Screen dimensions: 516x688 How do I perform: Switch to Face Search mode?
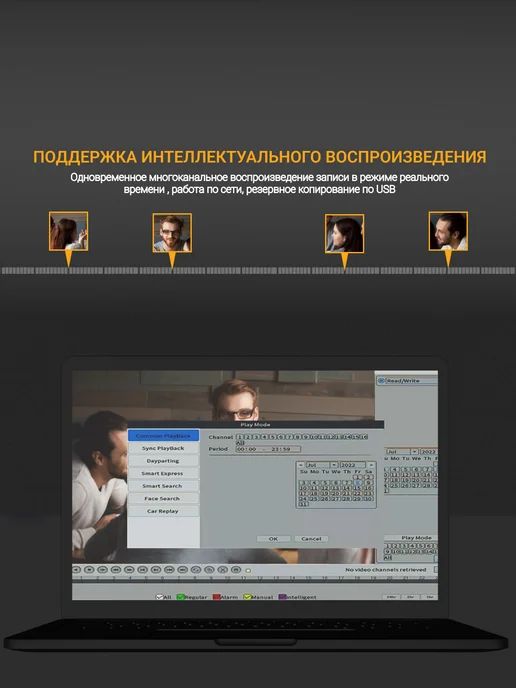pos(163,498)
